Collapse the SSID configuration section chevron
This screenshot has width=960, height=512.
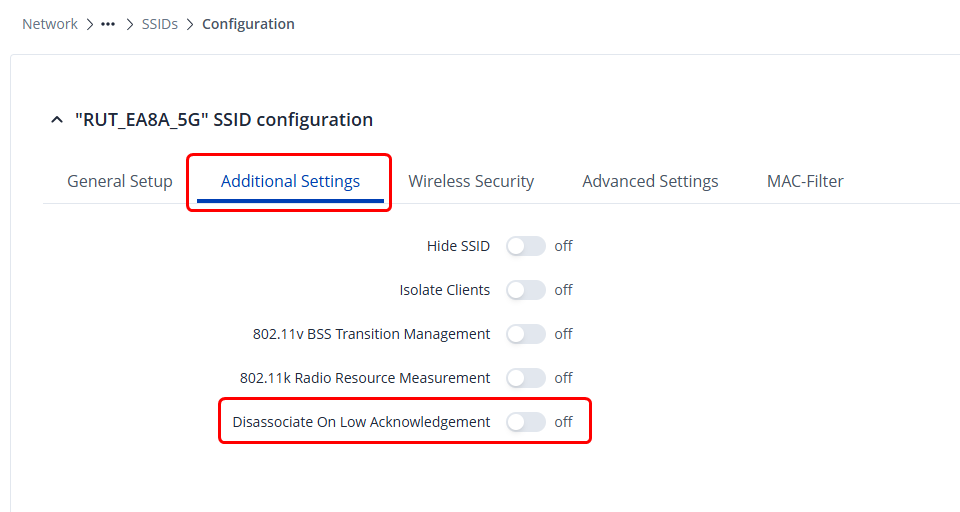[55, 120]
